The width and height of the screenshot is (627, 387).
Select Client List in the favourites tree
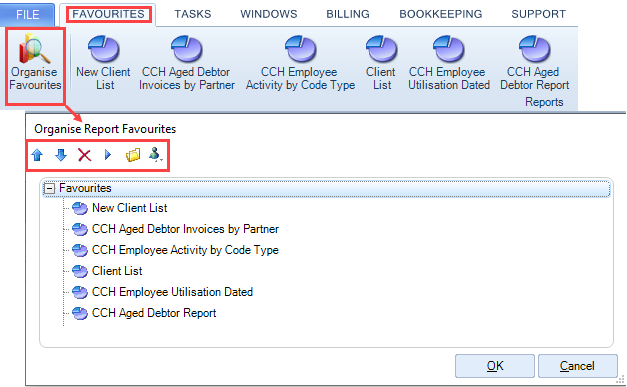(117, 271)
